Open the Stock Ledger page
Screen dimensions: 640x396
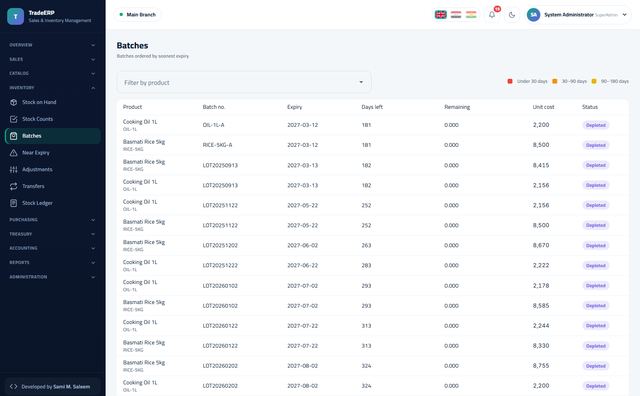[x=53, y=203]
